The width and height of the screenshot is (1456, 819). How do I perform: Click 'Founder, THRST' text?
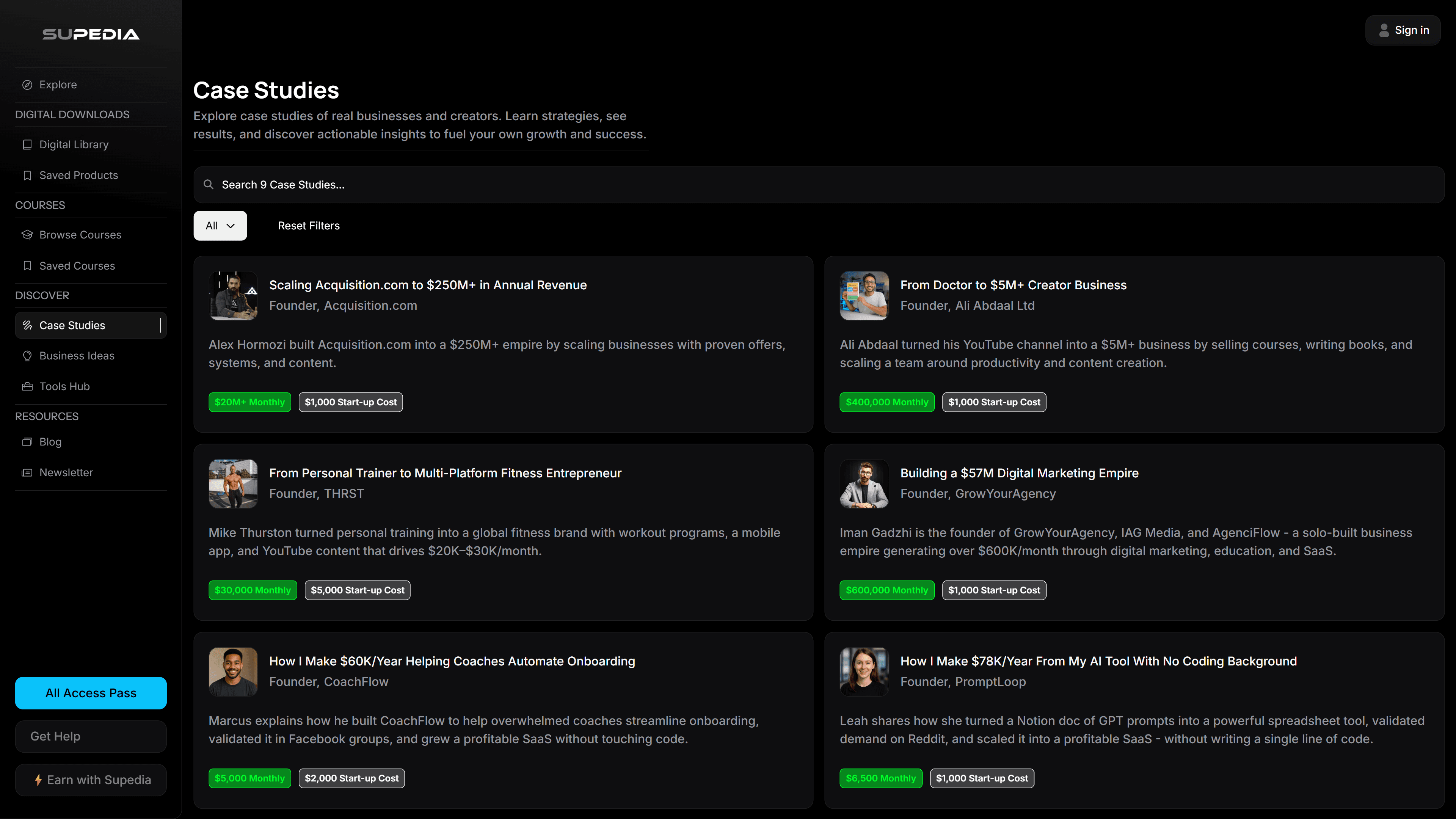(317, 494)
